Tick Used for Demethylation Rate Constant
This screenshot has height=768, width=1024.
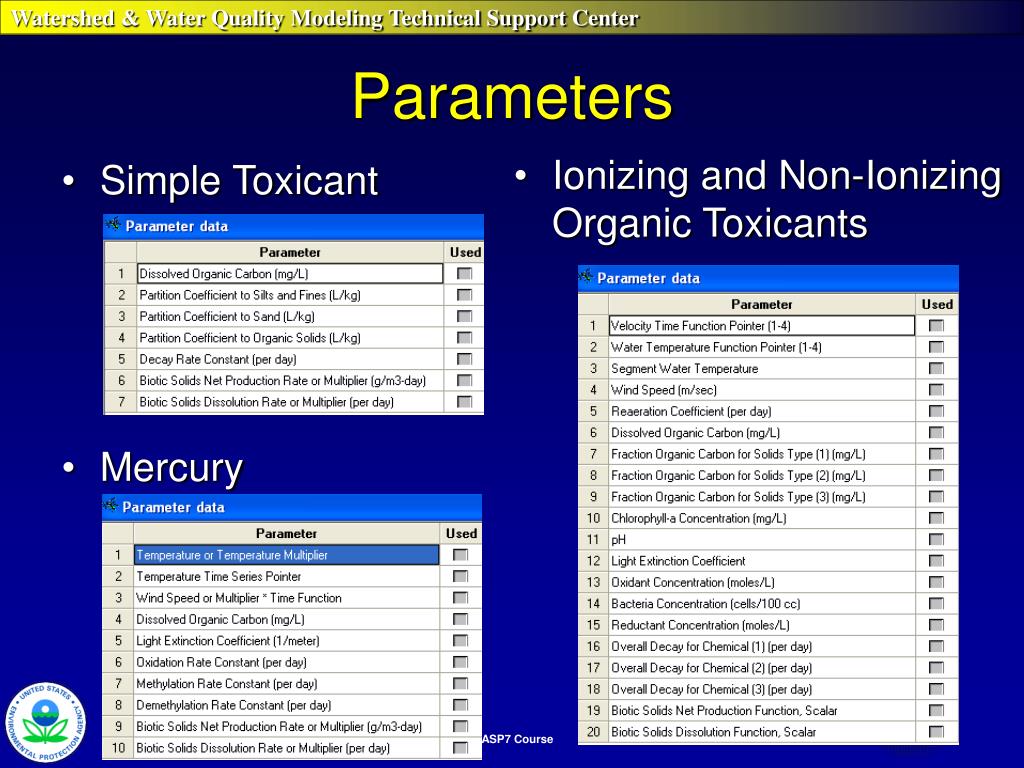point(460,705)
